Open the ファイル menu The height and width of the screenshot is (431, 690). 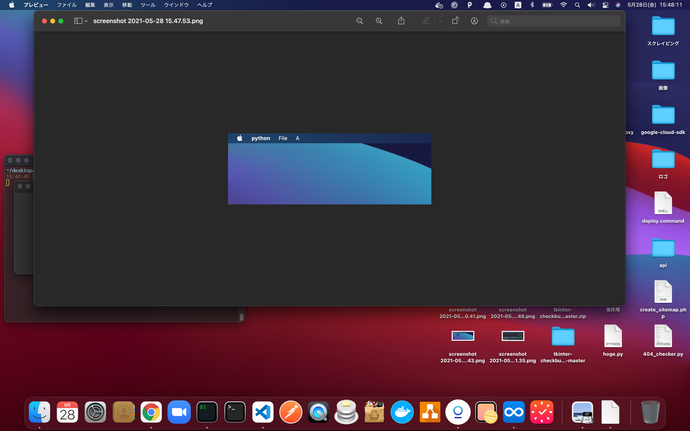tap(66, 5)
